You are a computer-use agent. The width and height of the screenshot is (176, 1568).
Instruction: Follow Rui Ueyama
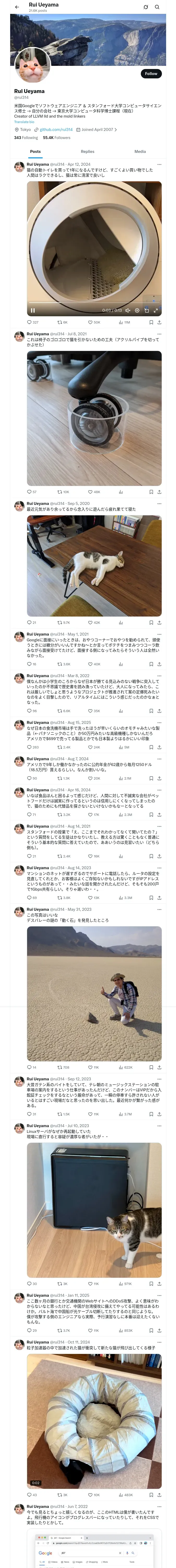pyautogui.click(x=150, y=74)
